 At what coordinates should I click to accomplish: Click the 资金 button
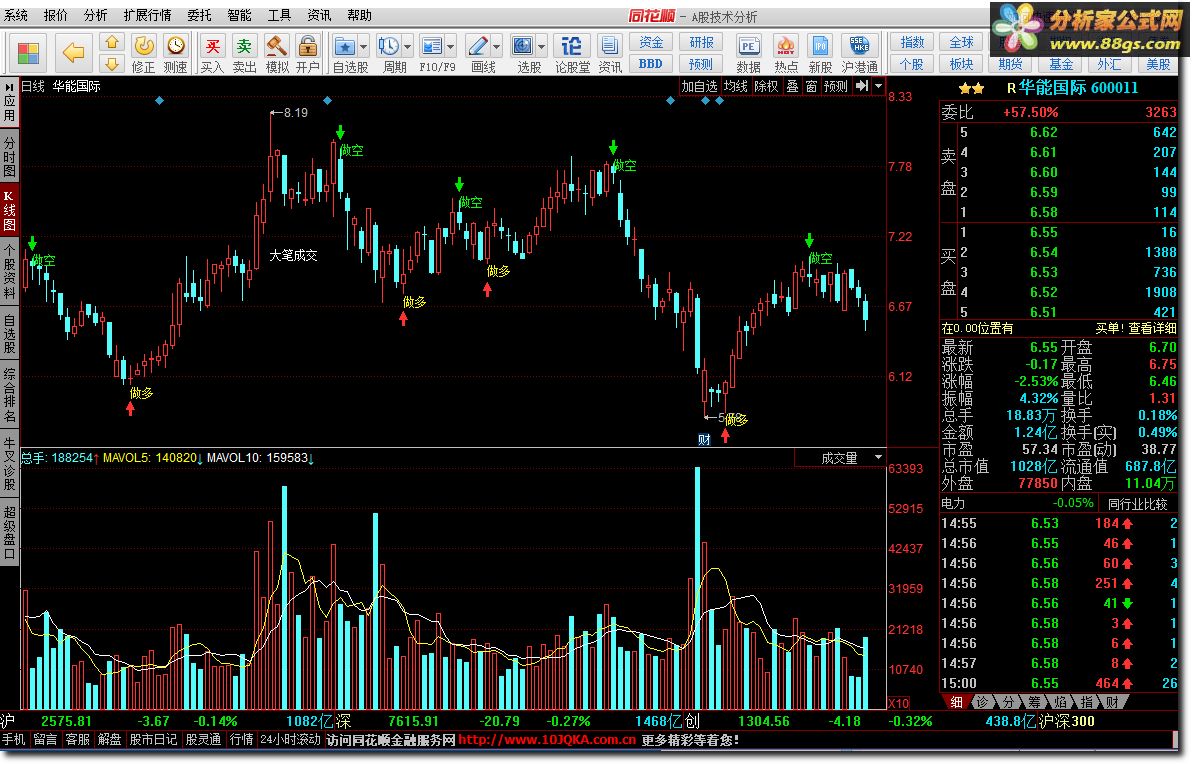tap(651, 42)
